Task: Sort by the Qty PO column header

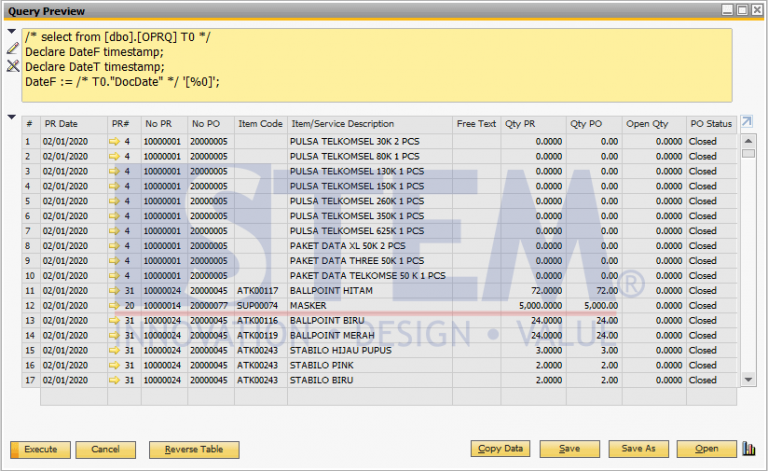Action: (594, 124)
